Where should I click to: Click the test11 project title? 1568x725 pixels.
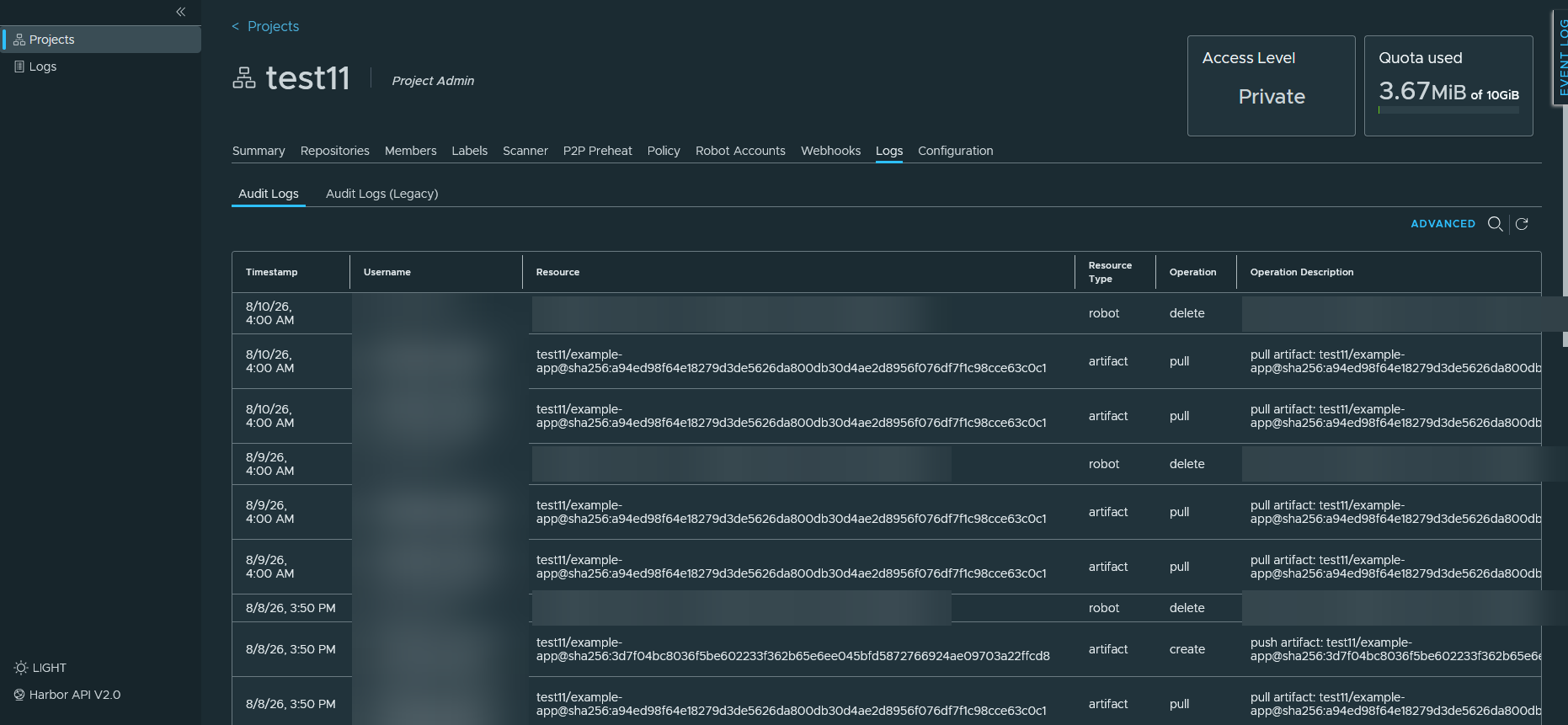[x=307, y=78]
